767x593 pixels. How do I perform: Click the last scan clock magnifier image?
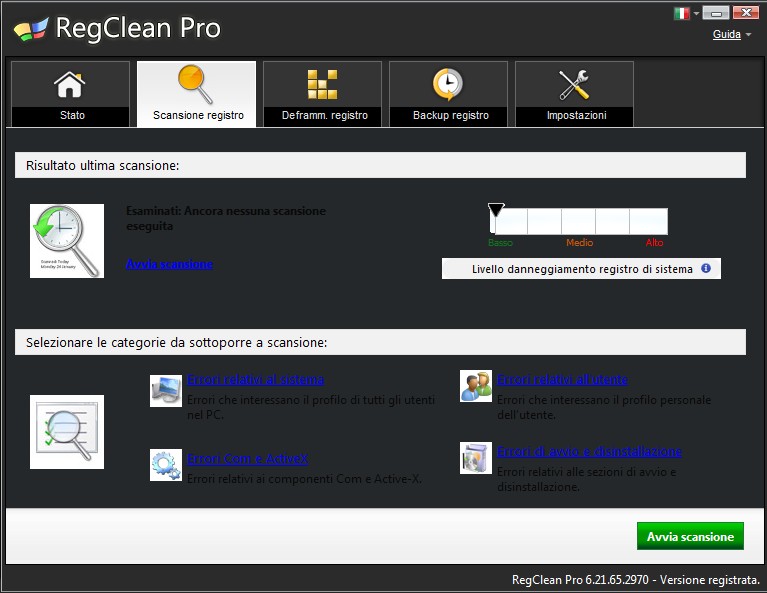67,241
